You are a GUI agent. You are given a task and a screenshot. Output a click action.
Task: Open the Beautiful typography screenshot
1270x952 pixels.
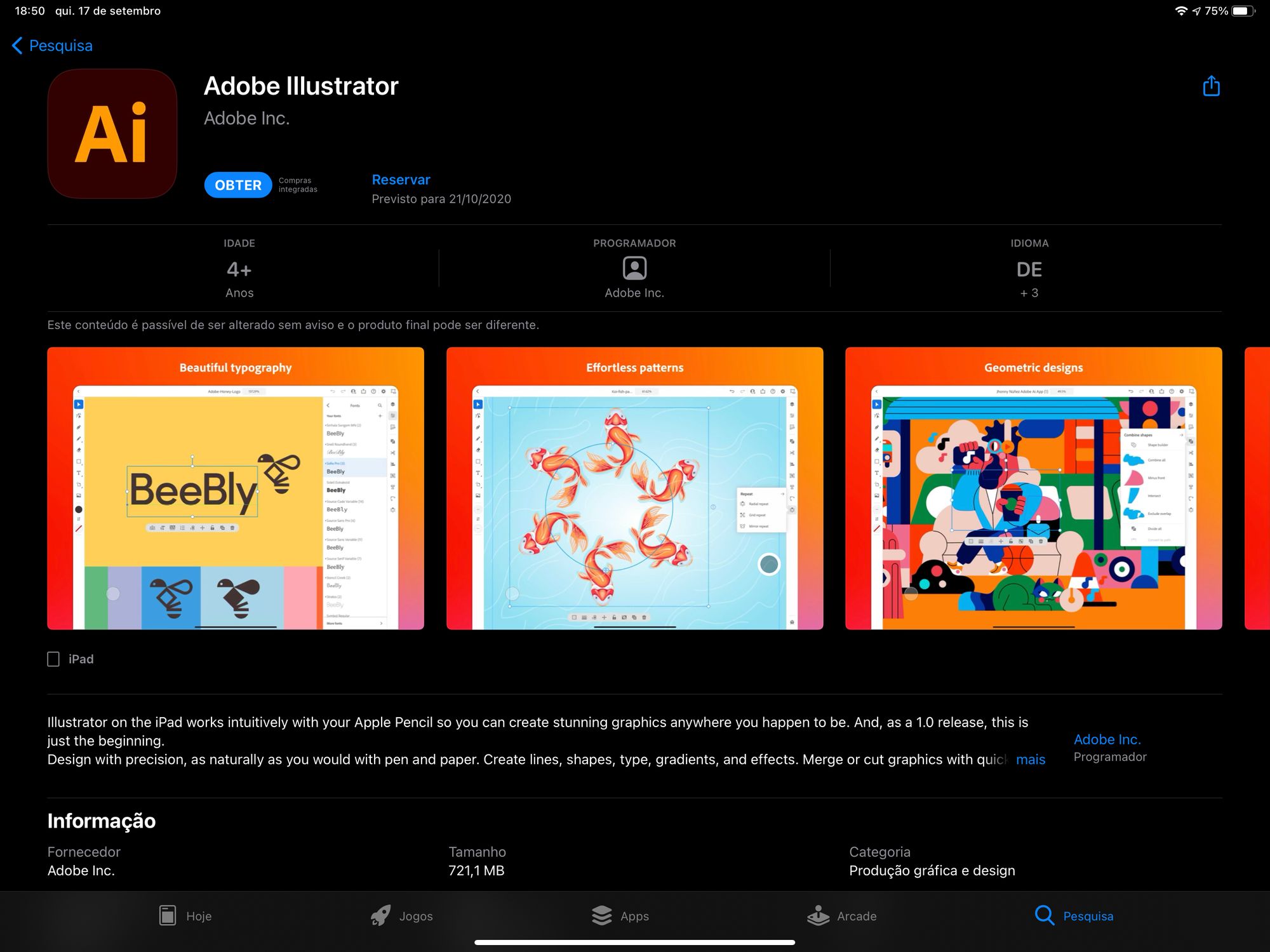236,488
